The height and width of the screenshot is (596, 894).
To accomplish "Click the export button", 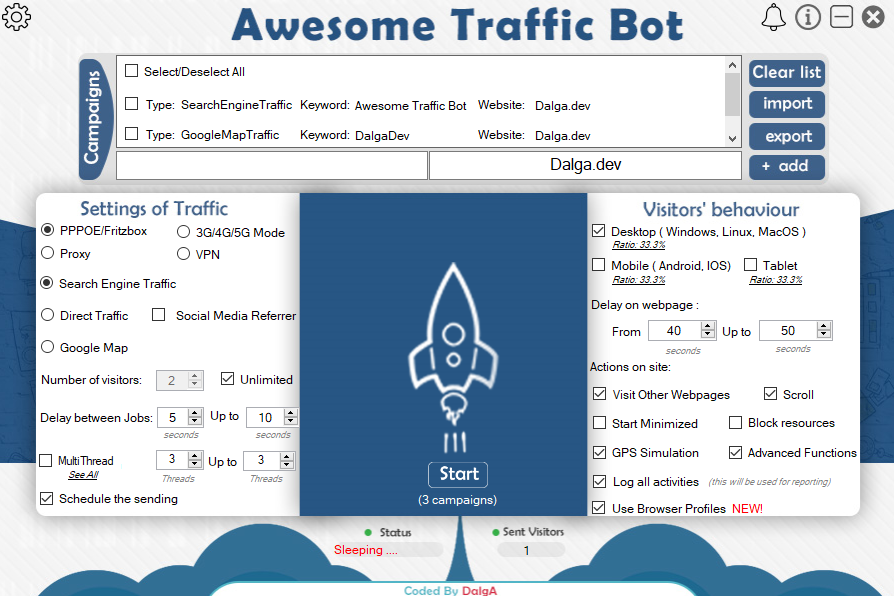I will 787,136.
